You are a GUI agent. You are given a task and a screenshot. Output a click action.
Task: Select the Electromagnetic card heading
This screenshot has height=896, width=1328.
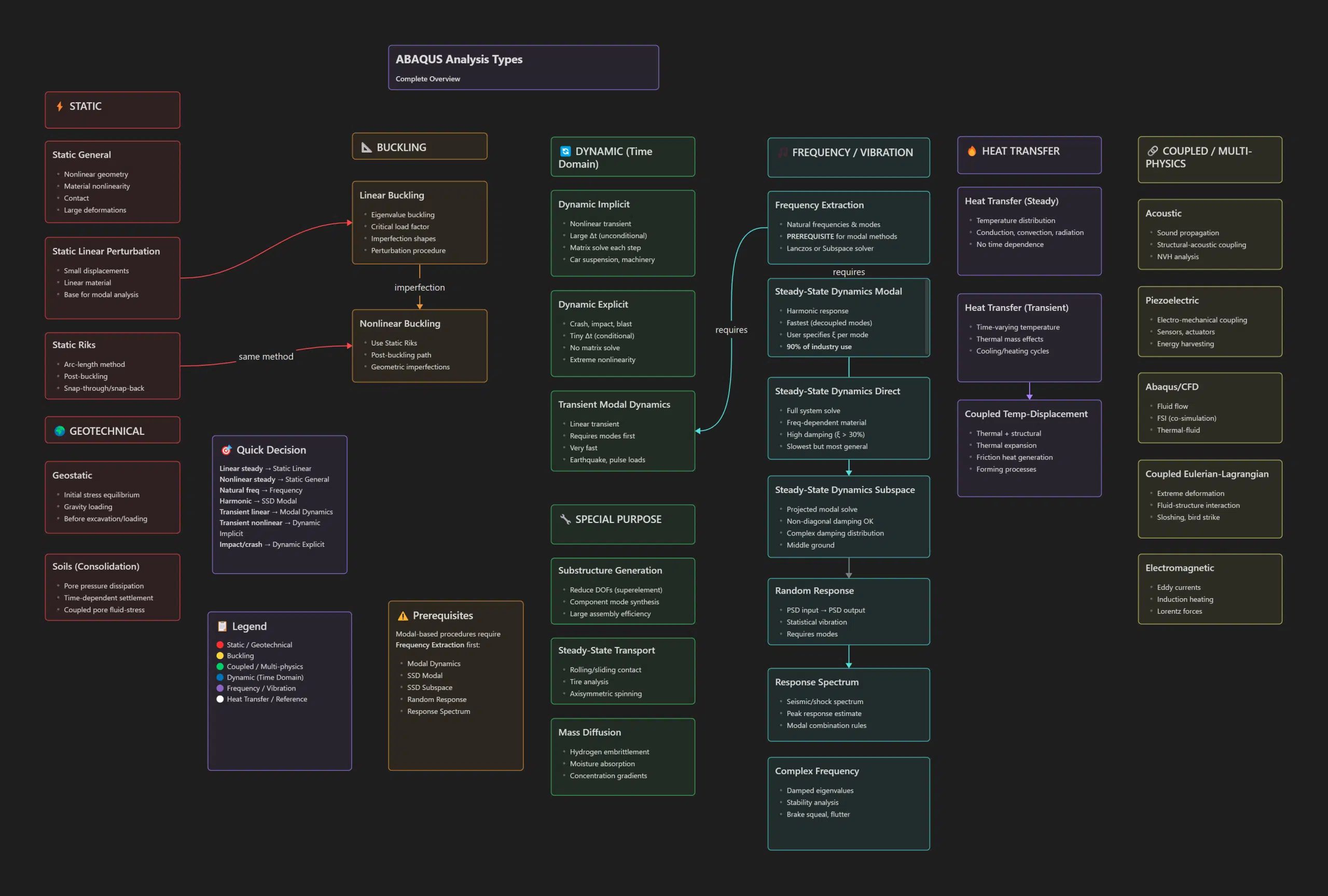pos(1179,568)
